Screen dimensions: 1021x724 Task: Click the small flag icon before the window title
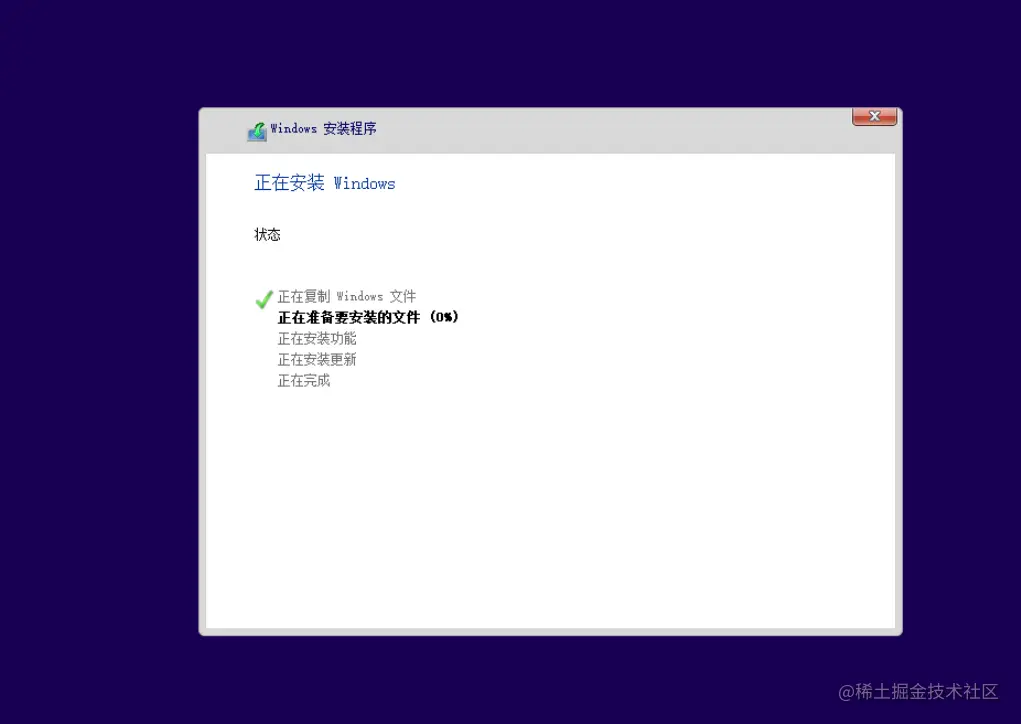tap(257, 130)
